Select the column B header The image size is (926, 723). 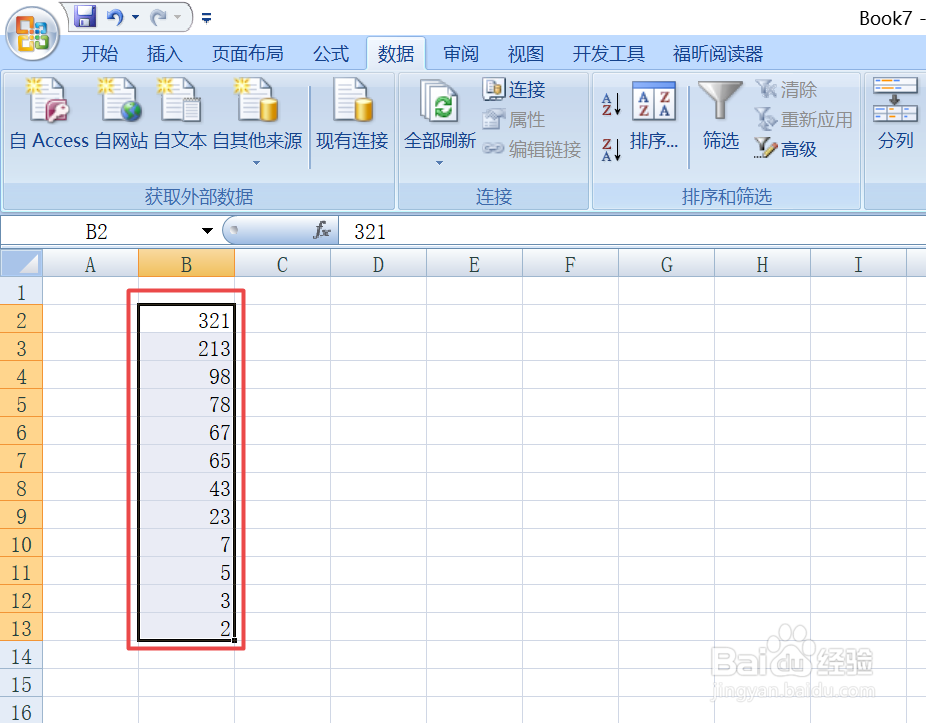coord(187,264)
